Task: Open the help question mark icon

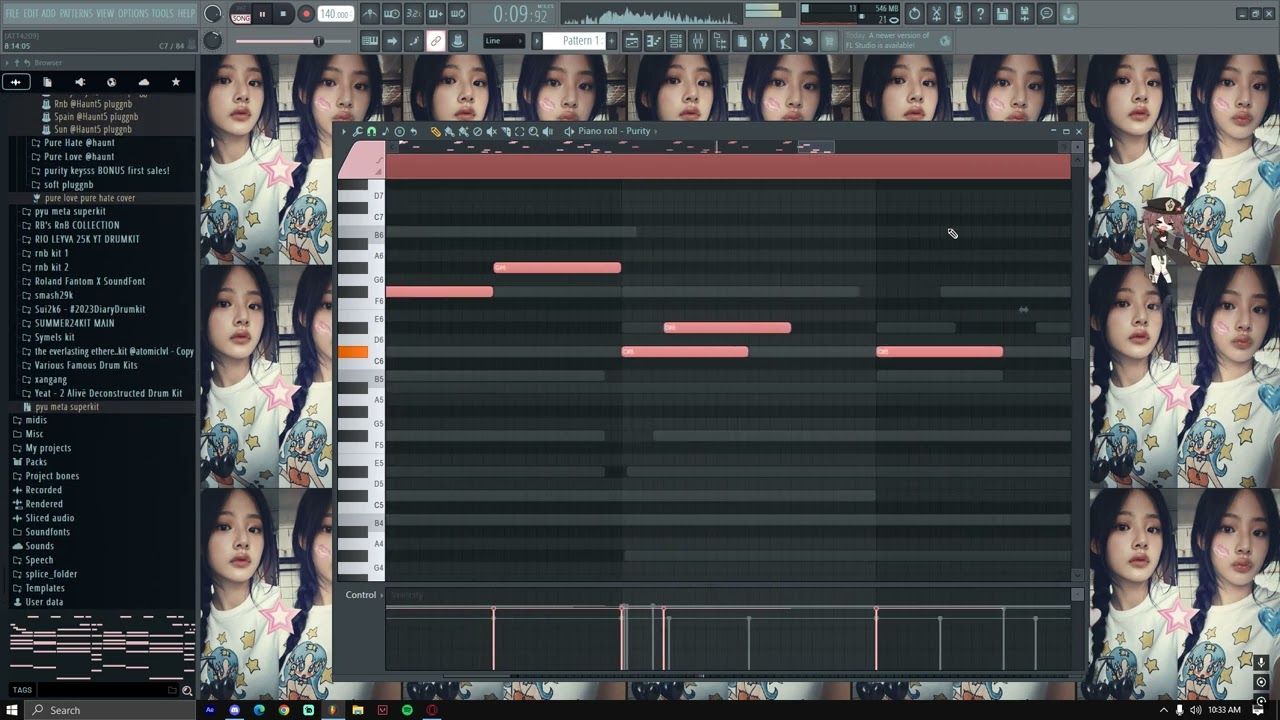Action: click(980, 14)
